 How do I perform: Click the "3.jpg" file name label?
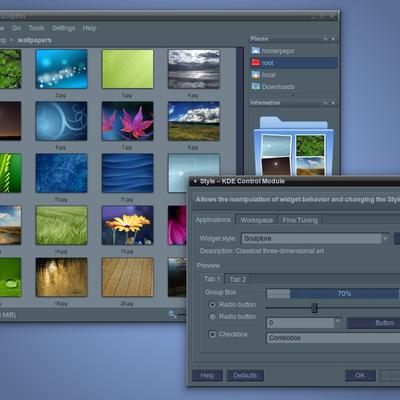click(127, 96)
